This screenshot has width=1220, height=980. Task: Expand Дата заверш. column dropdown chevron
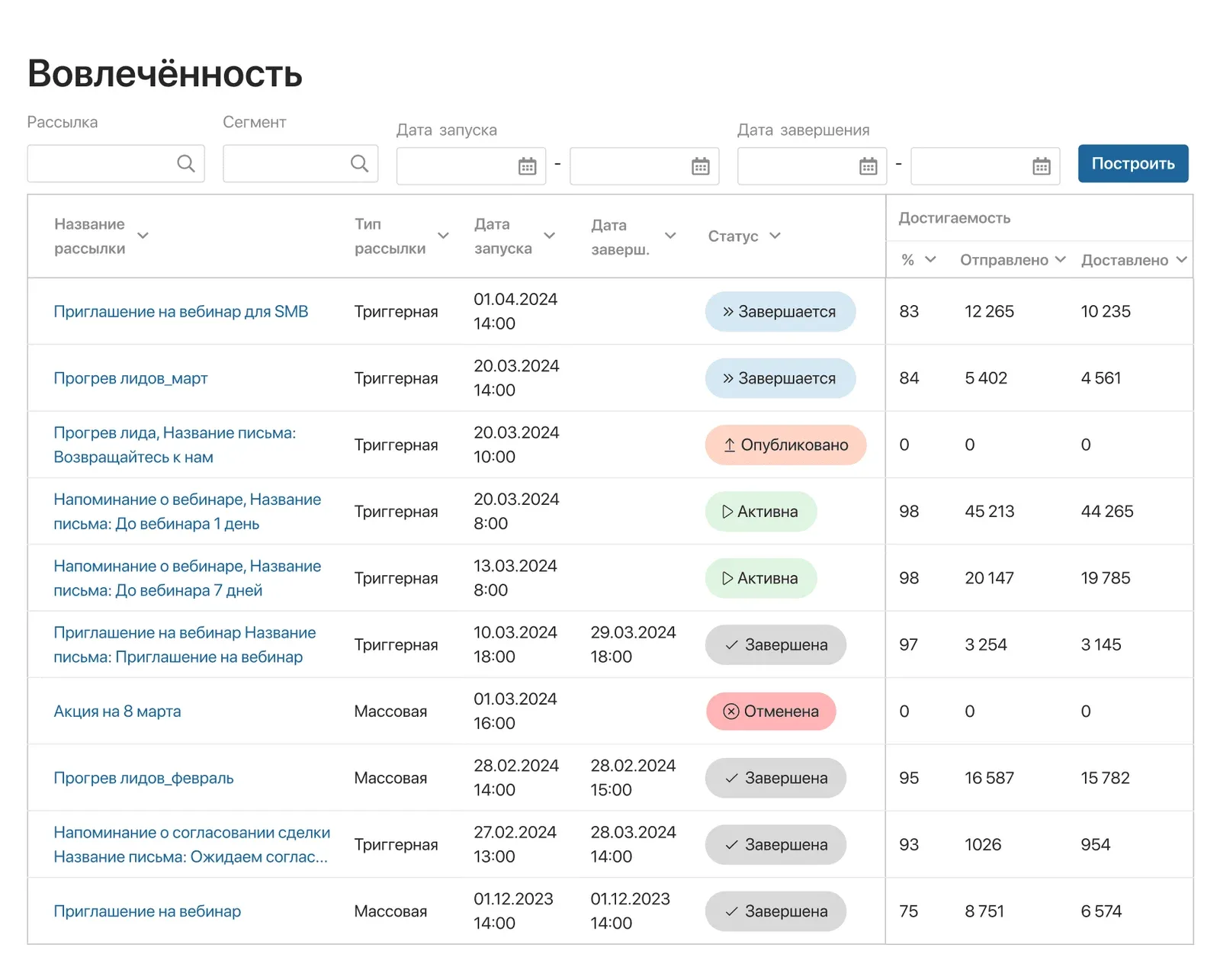tap(670, 236)
